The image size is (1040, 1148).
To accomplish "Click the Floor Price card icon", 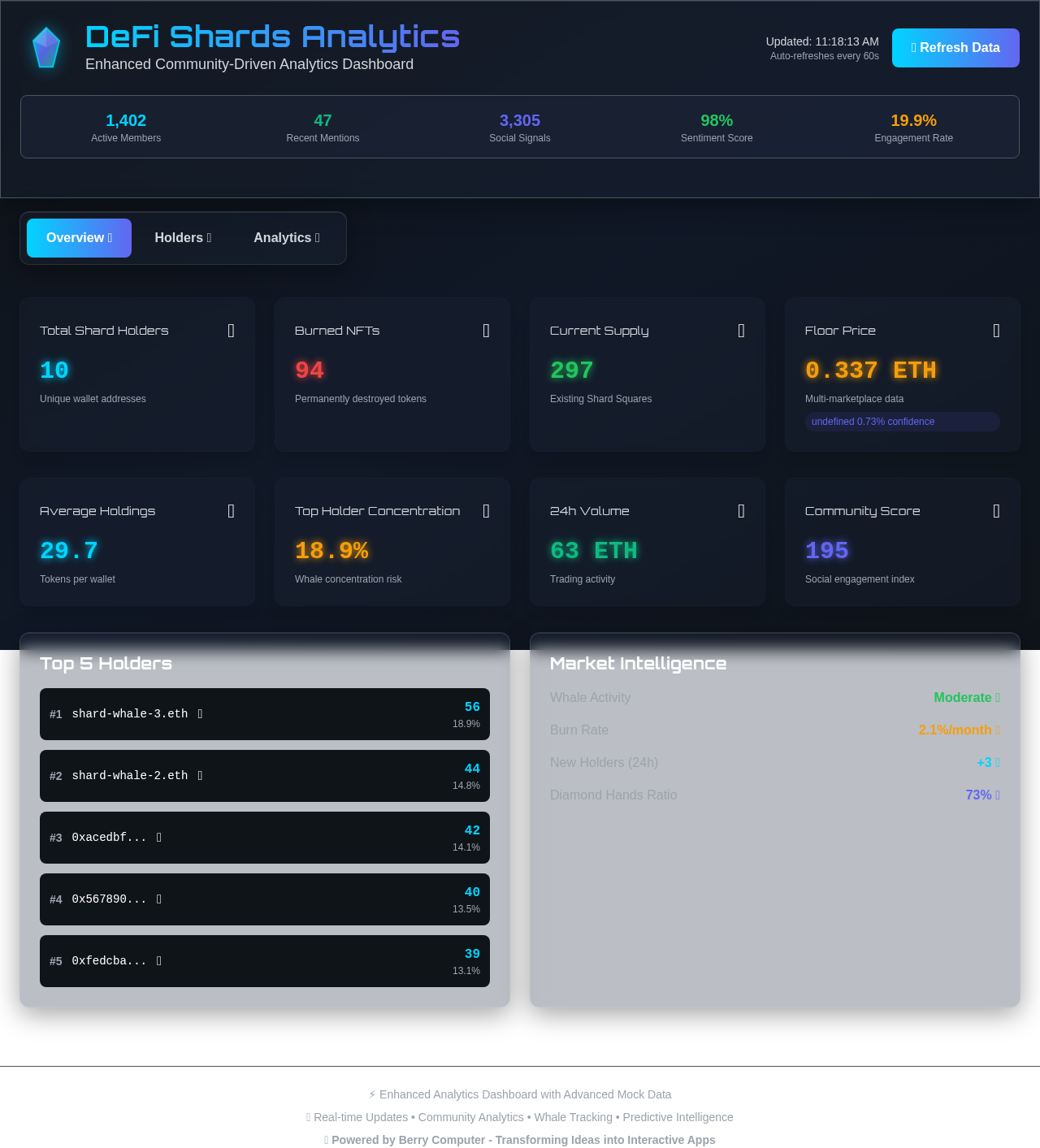I will point(995,330).
